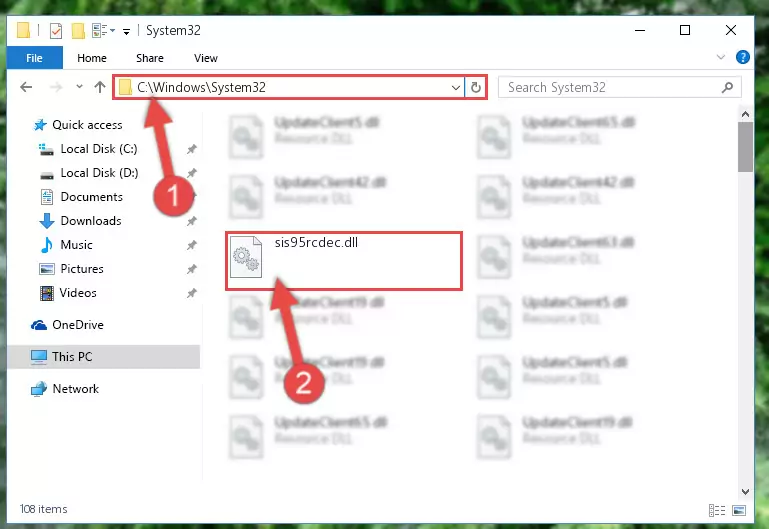Select OneDrive in navigation pane
This screenshot has width=769, height=529.
point(78,325)
